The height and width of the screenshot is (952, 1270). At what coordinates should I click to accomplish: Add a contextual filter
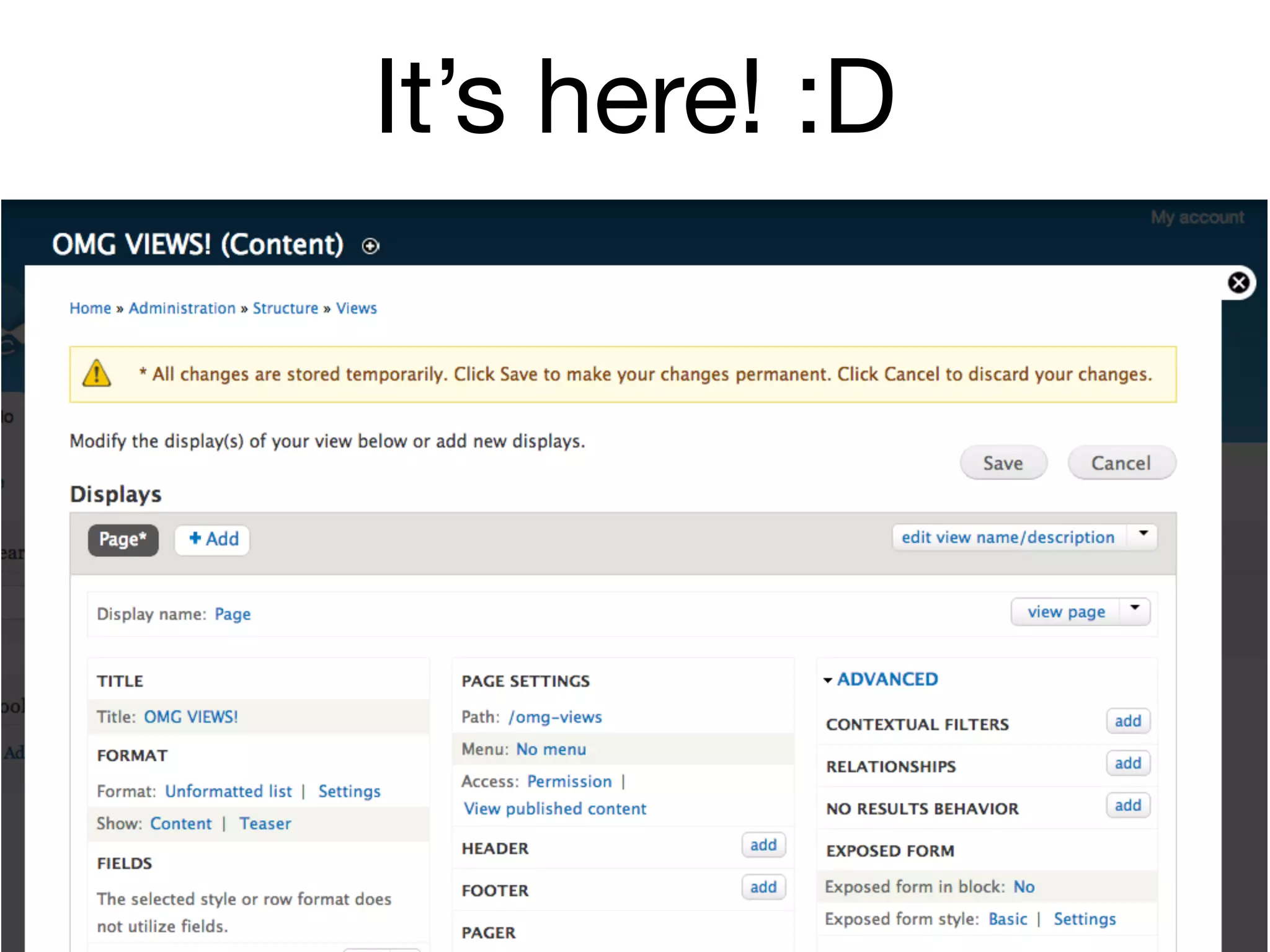[x=1128, y=721]
